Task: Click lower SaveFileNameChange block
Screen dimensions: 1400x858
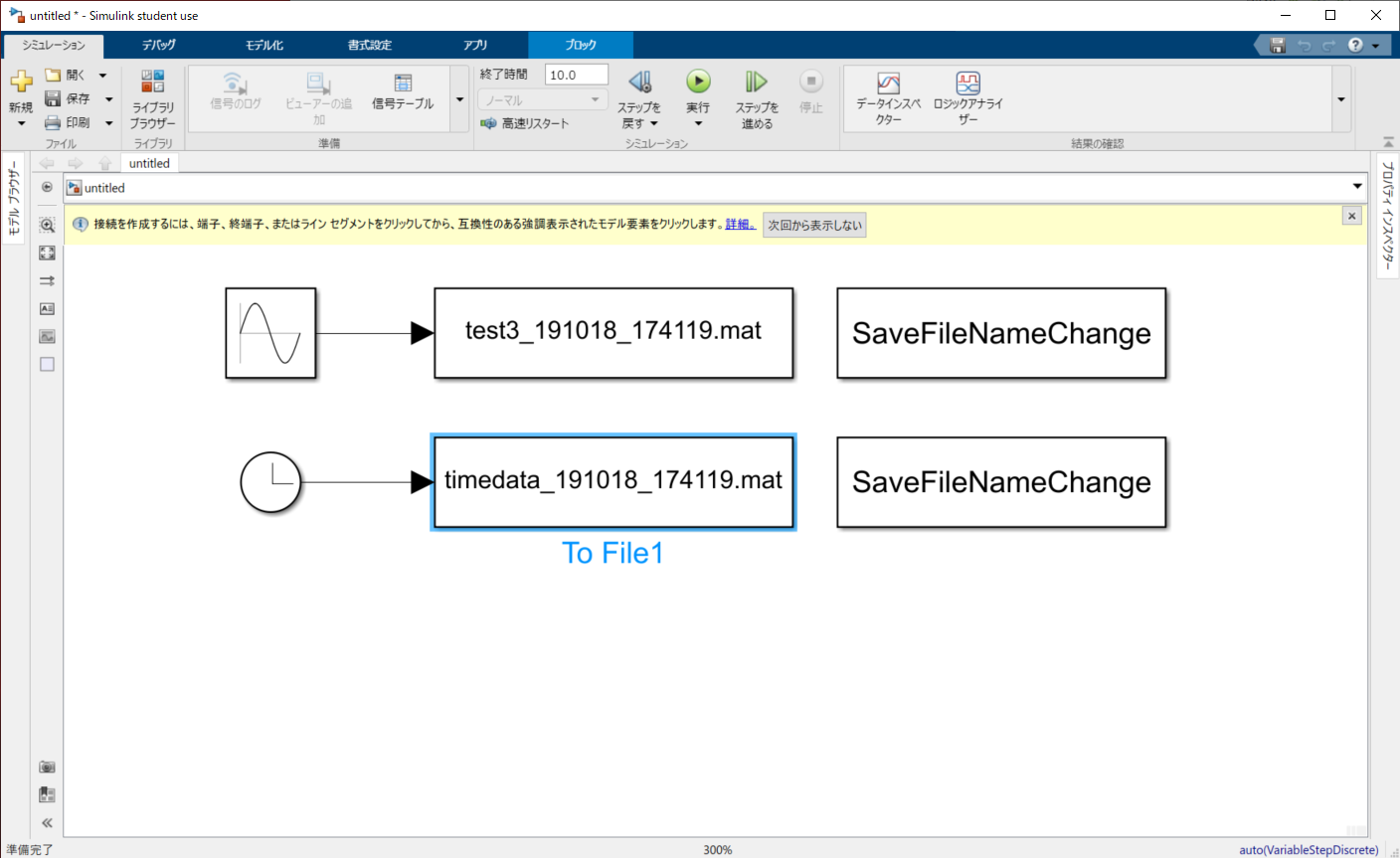Action: tap(1001, 482)
